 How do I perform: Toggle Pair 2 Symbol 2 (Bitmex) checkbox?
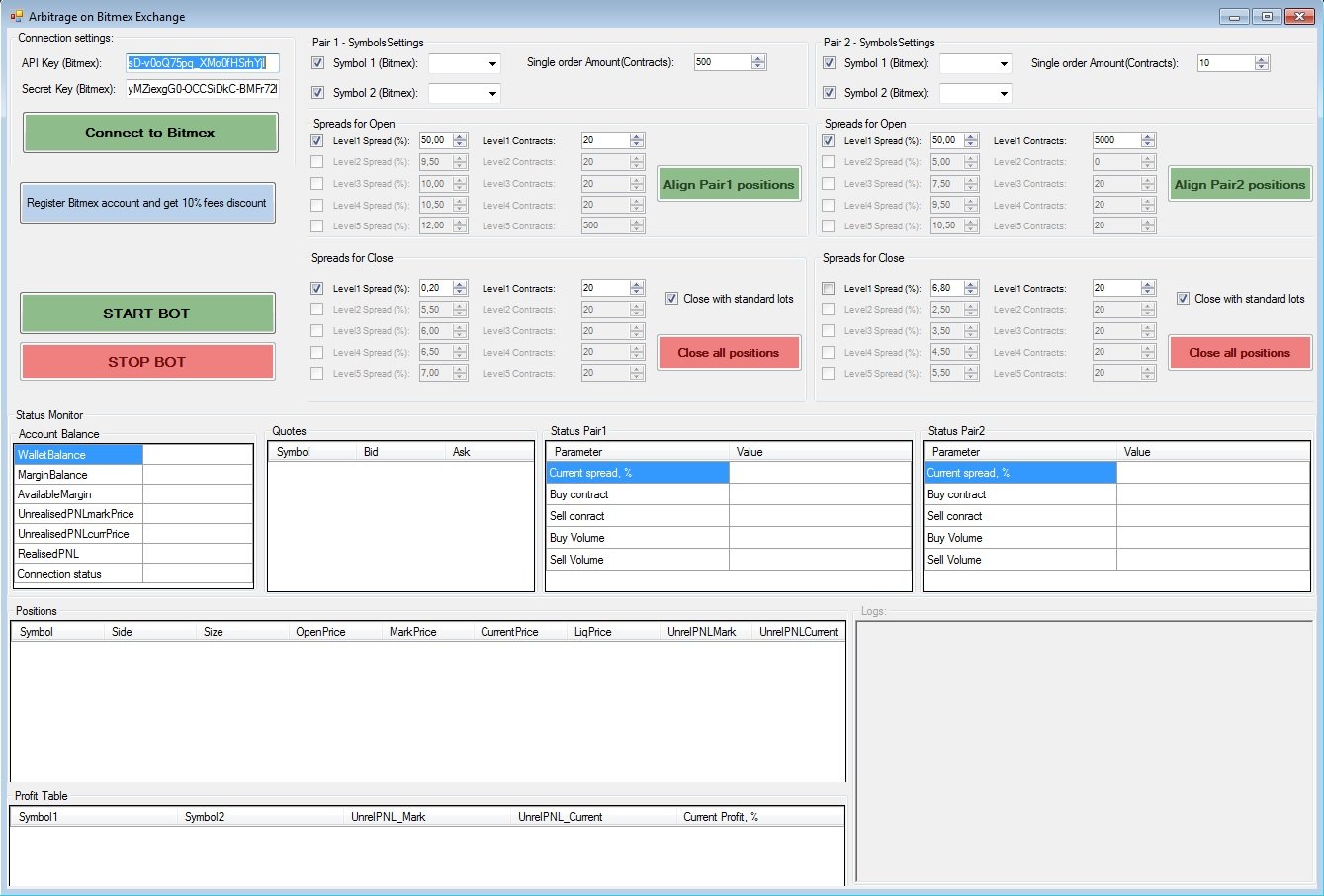[x=829, y=93]
